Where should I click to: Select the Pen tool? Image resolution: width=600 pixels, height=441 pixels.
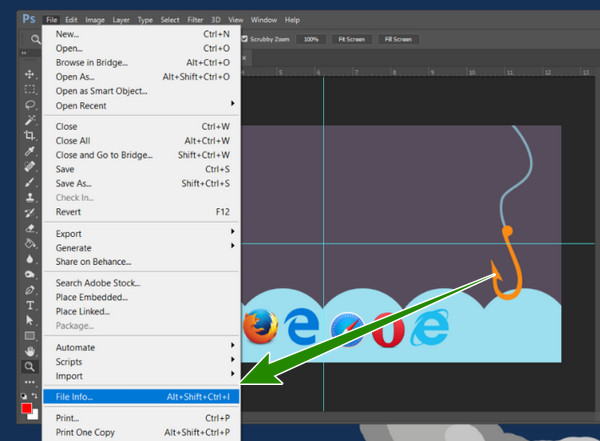[x=29, y=290]
